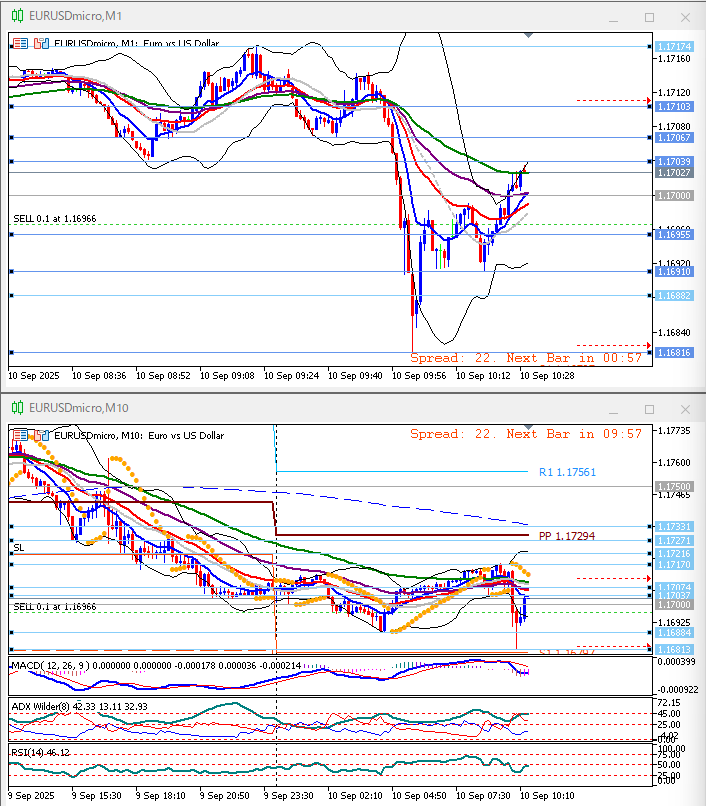706x806 pixels.
Task: Click the middle candlestick icon in the M10 chart corner
Action: [x=35, y=435]
